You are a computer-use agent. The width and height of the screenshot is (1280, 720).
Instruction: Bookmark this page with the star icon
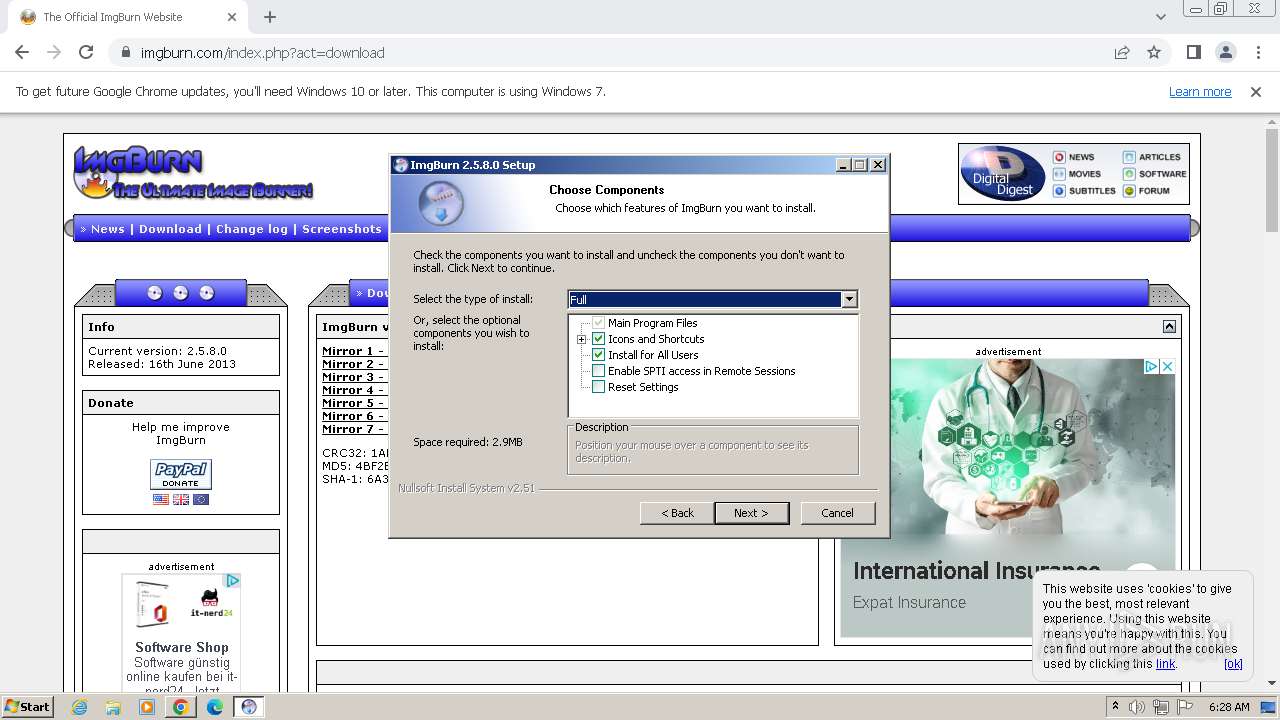[x=1154, y=52]
